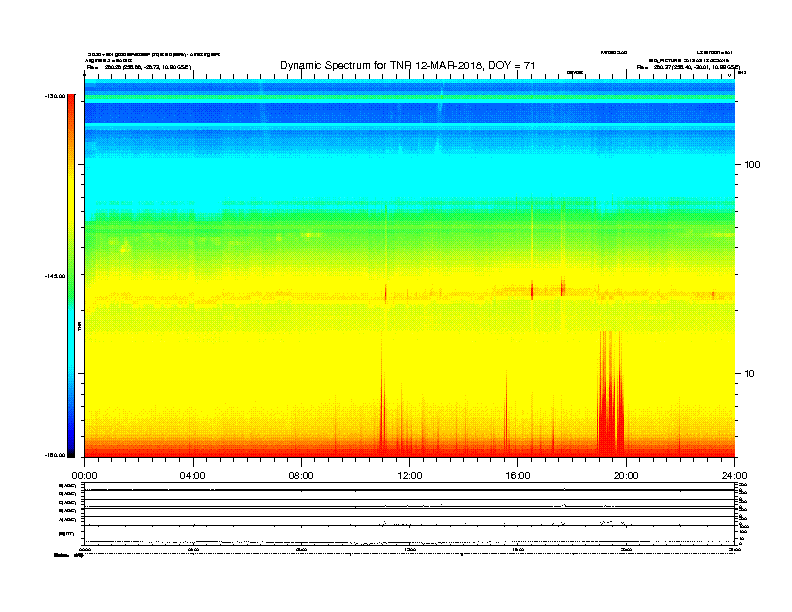This screenshot has height=612, width=792.
Task: Click the 24:00 label on the main time axis
Action: (734, 476)
